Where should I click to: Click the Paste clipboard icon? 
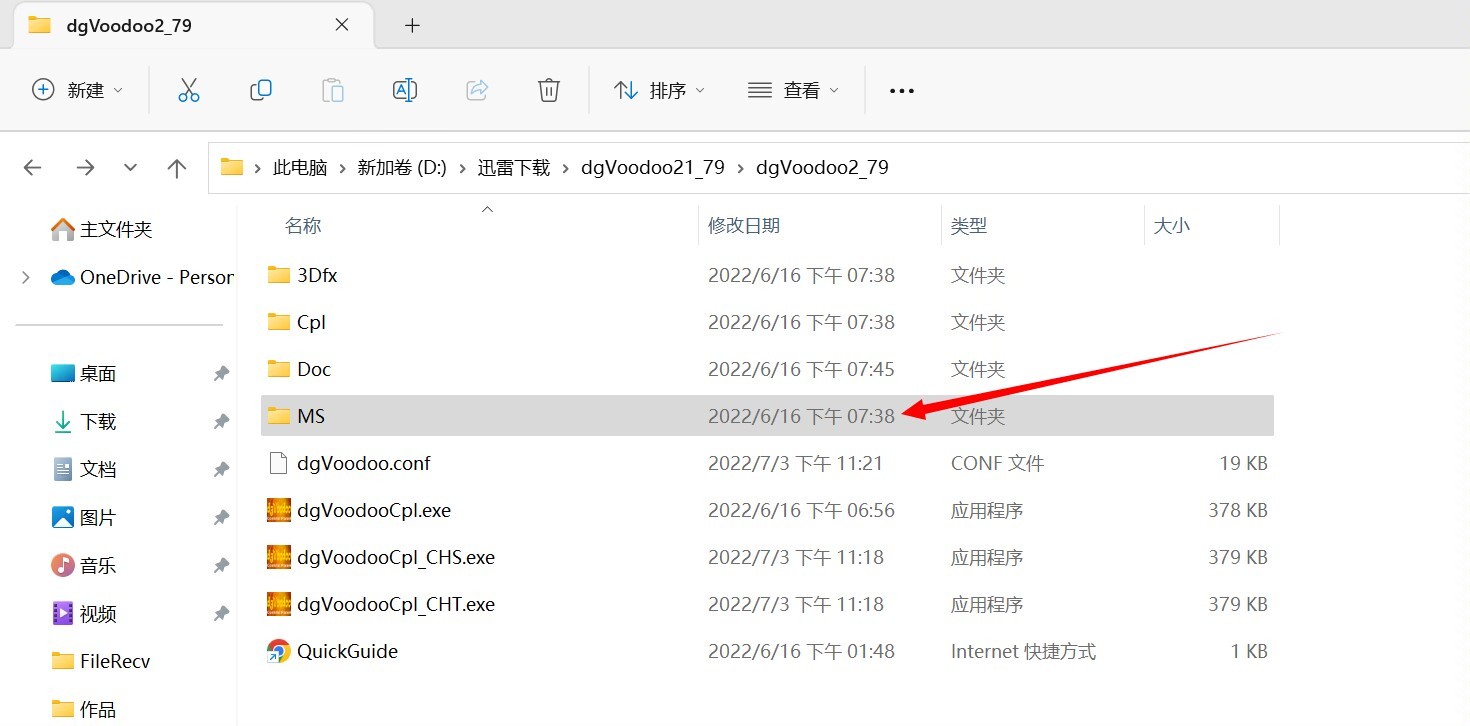pyautogui.click(x=333, y=90)
